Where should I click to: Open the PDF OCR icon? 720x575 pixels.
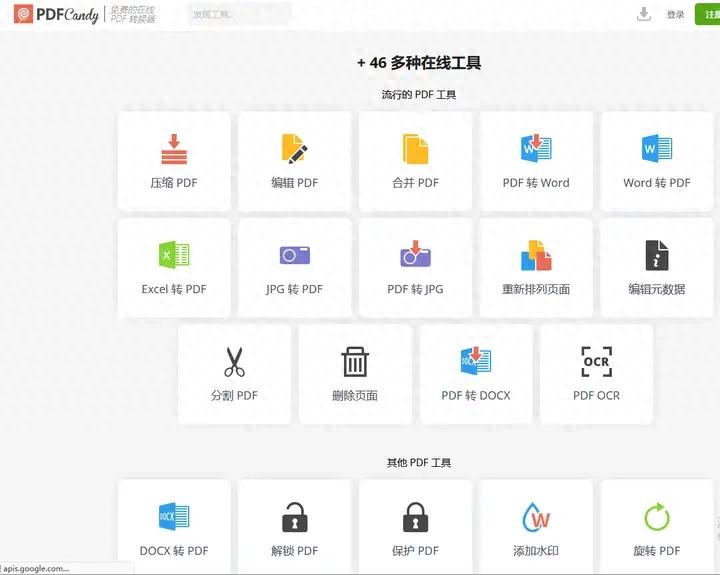point(596,361)
